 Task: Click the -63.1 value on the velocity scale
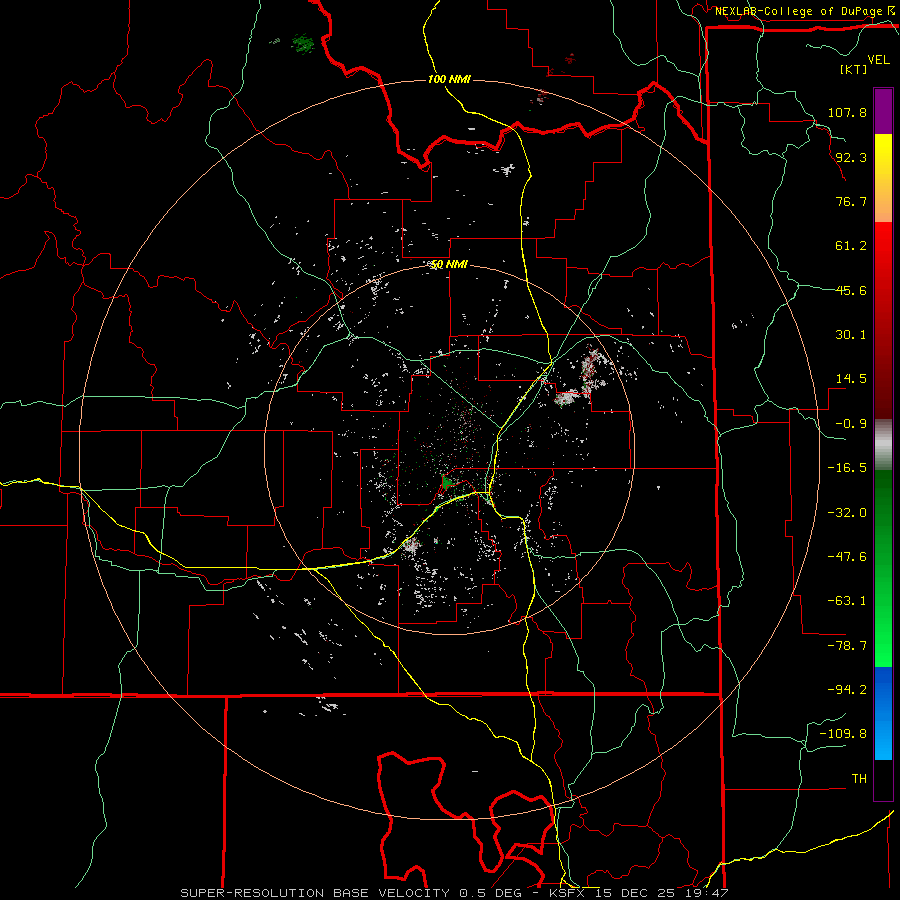pos(847,601)
